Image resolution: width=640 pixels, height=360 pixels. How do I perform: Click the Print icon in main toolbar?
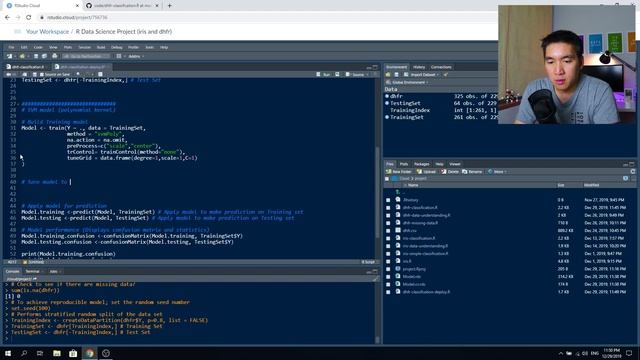click(55, 56)
